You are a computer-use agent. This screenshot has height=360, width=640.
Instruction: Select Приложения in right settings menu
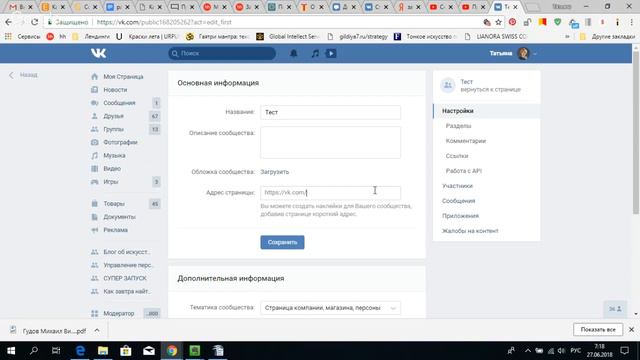(460, 216)
